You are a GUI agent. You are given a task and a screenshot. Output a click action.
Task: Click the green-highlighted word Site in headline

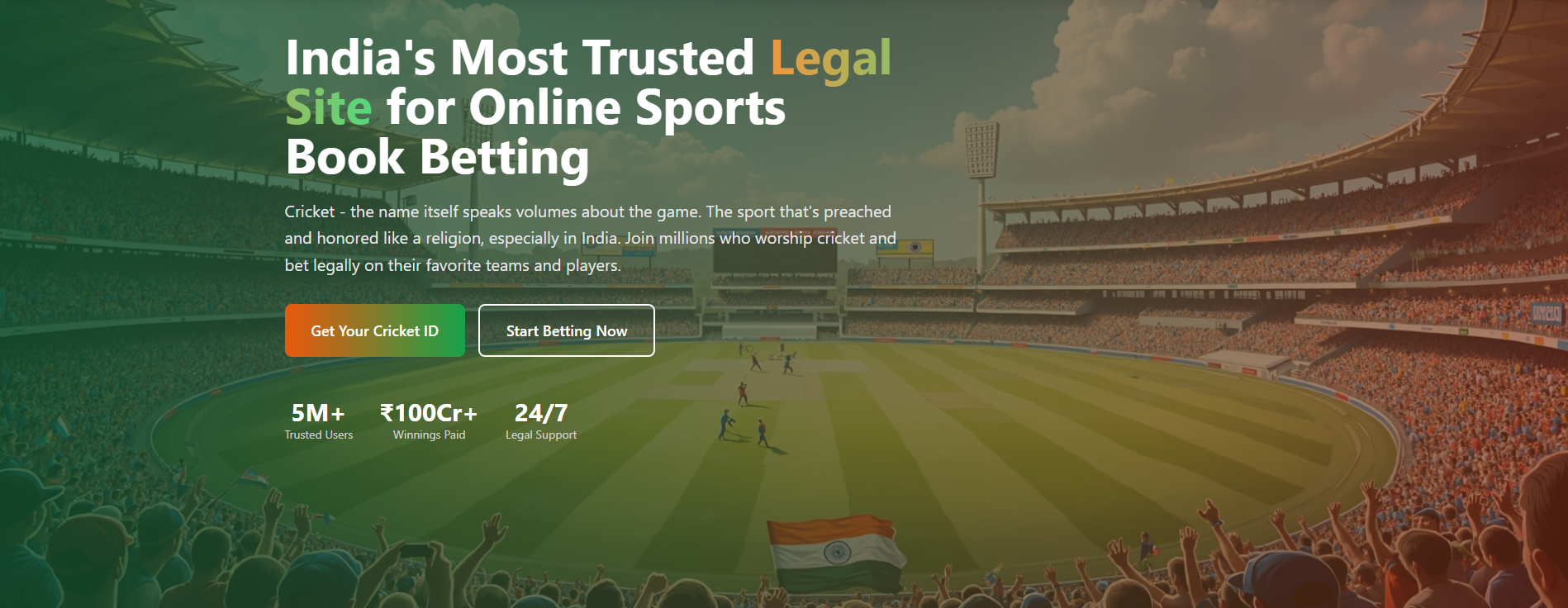329,108
